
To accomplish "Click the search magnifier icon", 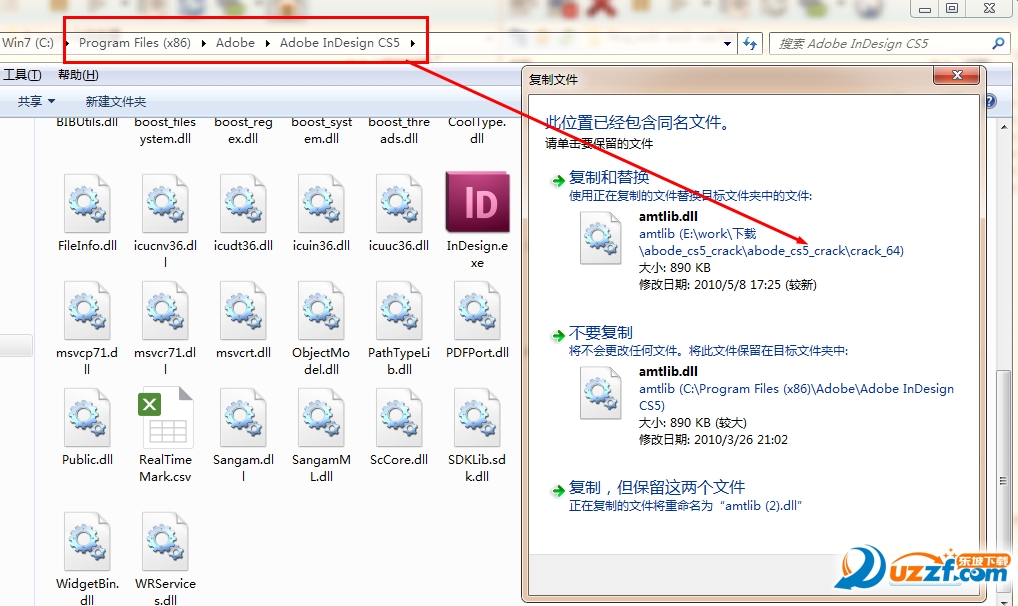I will 999,43.
